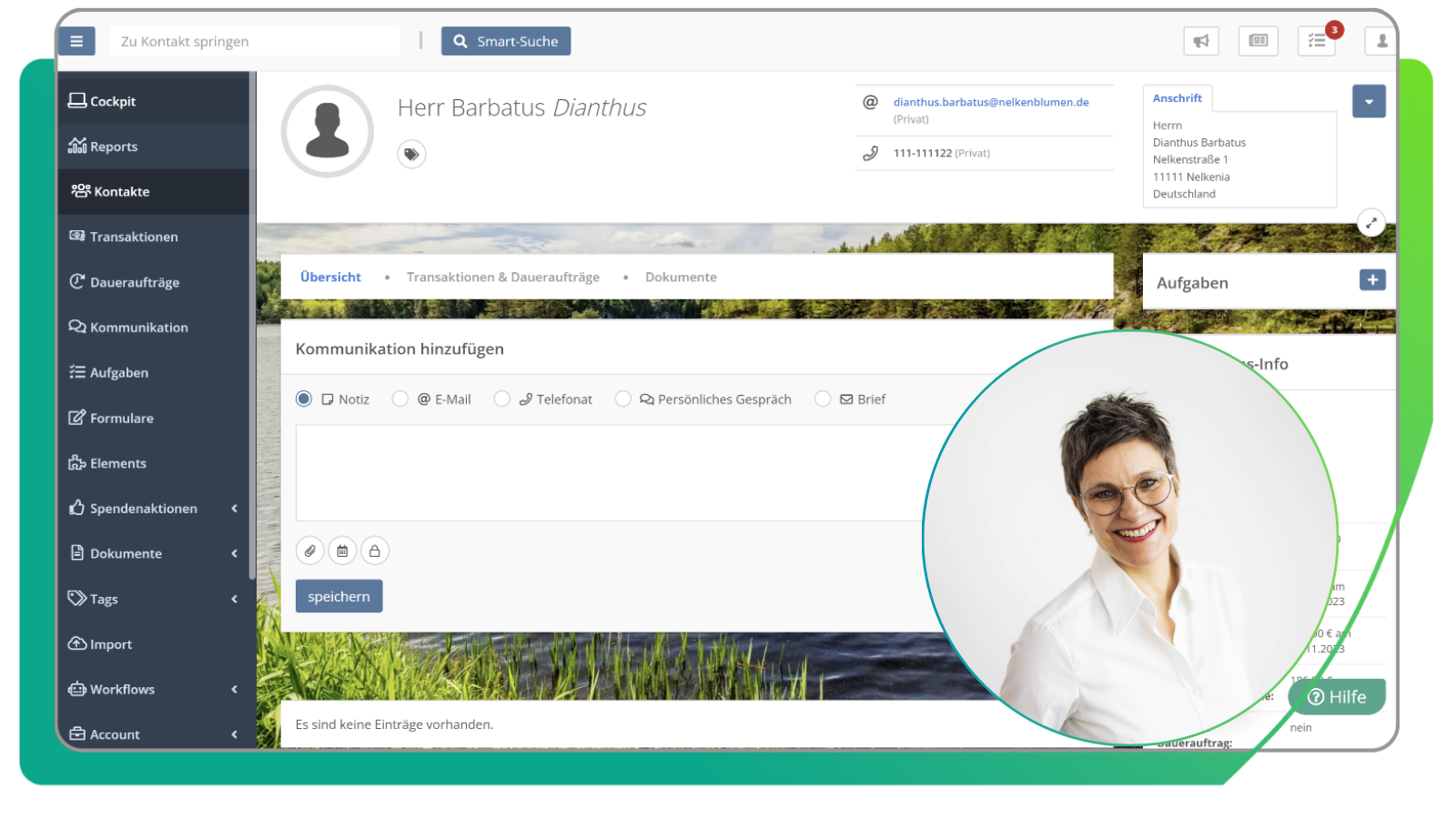
Task: Open the calendar icon below the note field
Action: tap(342, 551)
